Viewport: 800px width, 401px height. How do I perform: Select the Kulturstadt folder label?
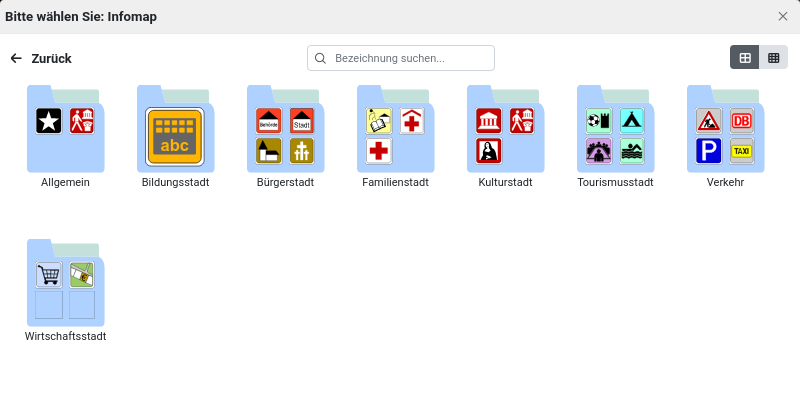(x=506, y=182)
